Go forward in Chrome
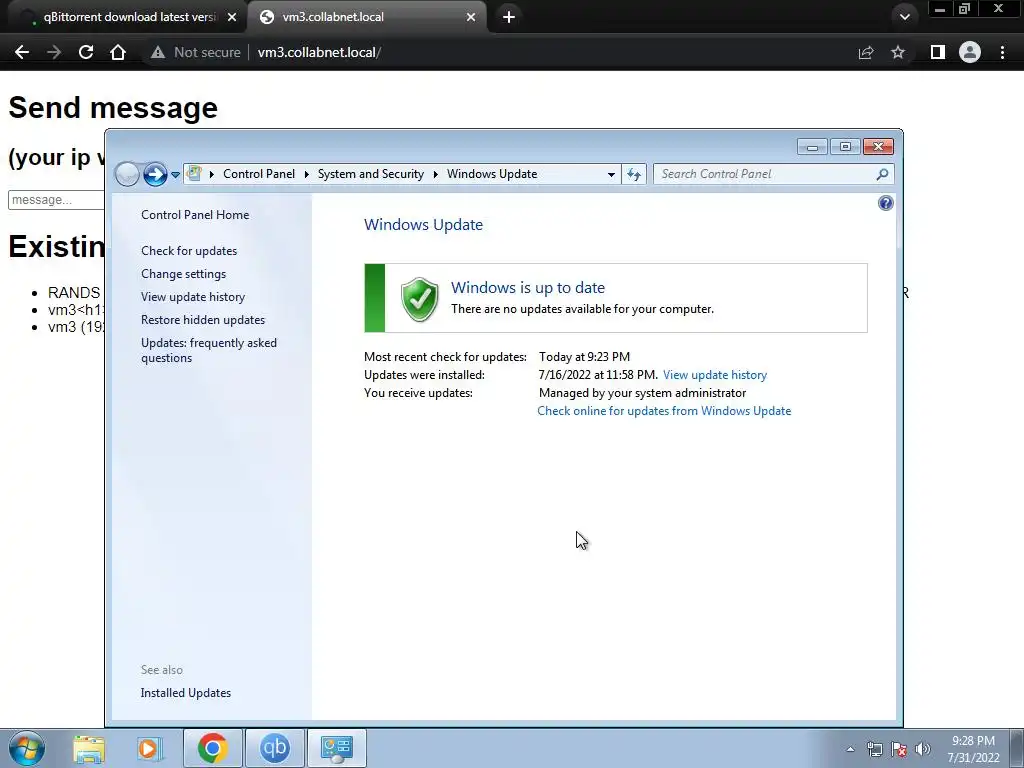 tap(54, 52)
